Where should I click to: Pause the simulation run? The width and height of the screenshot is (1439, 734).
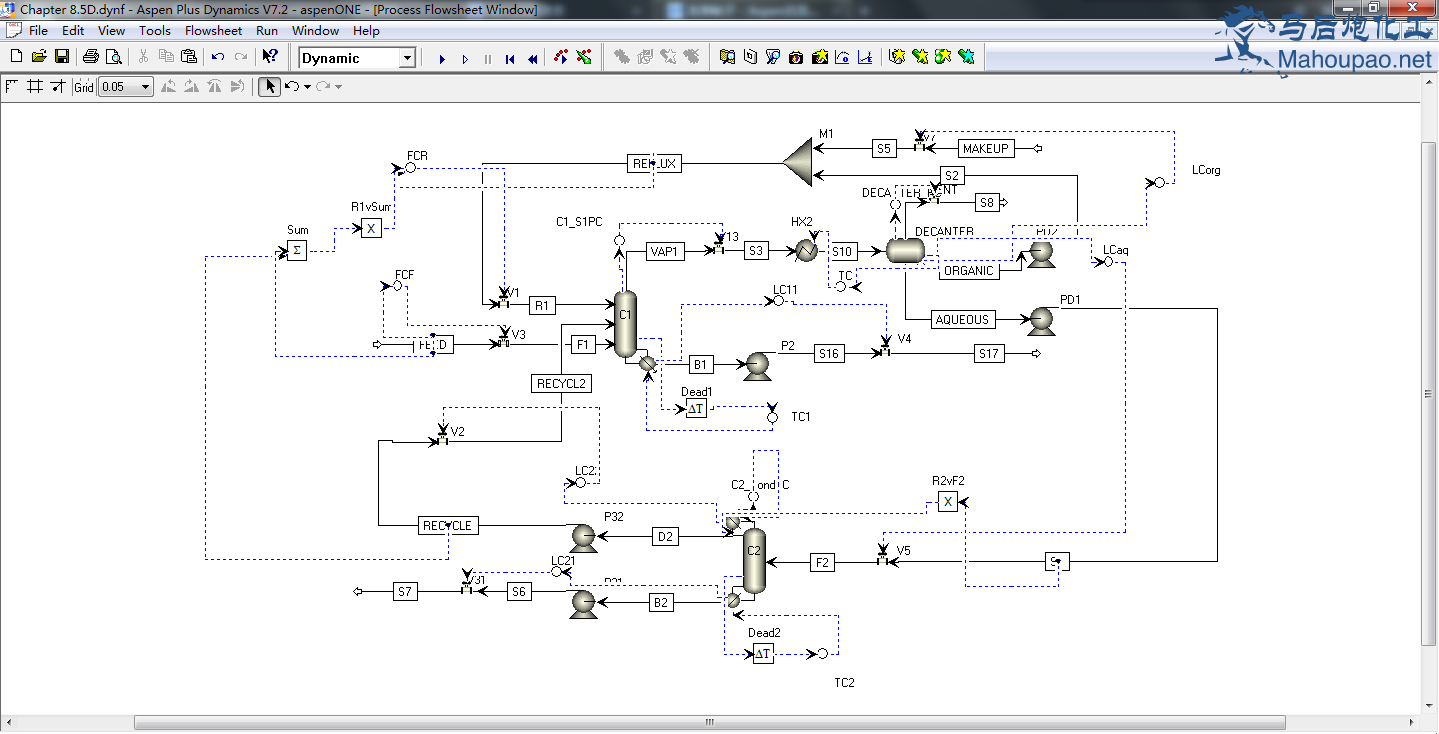coord(487,59)
